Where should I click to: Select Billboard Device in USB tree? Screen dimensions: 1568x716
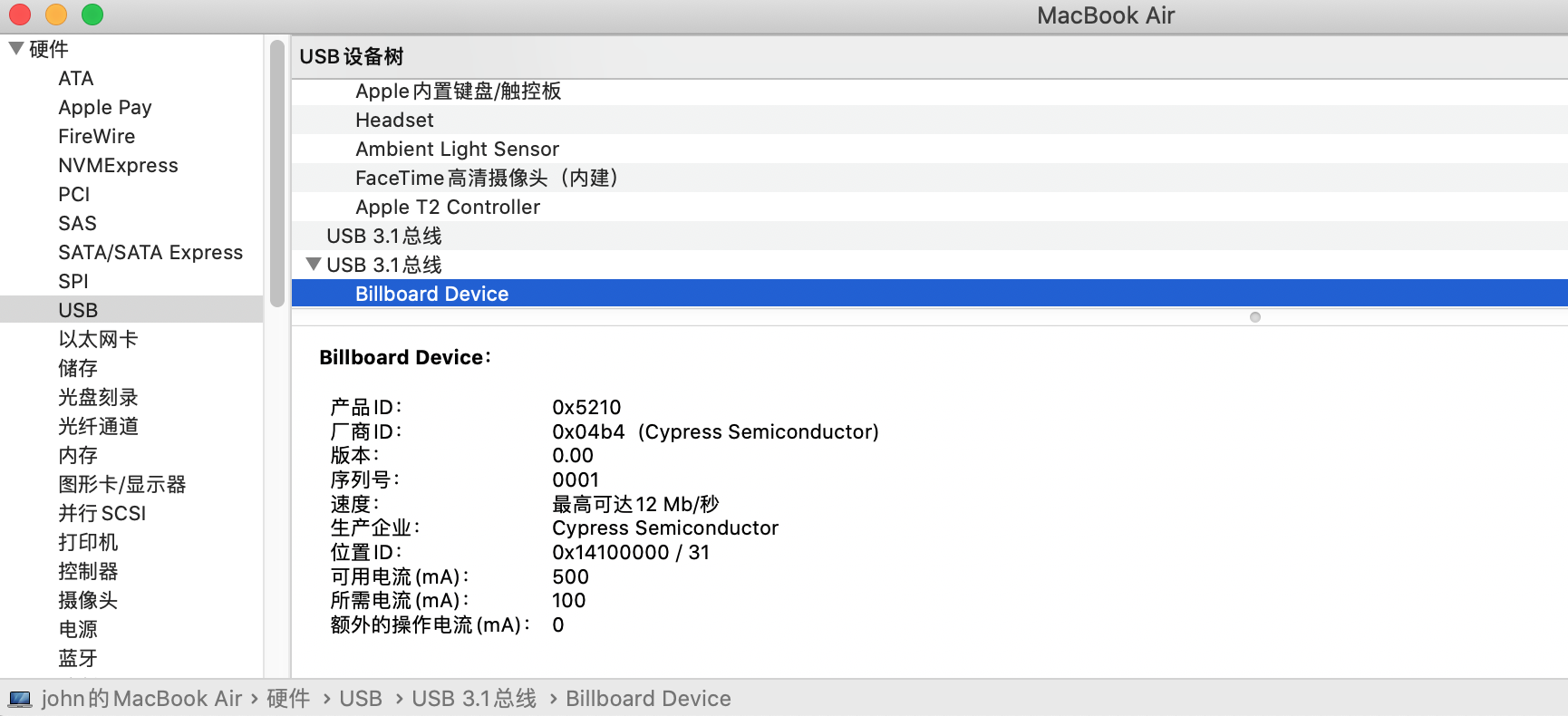point(431,294)
